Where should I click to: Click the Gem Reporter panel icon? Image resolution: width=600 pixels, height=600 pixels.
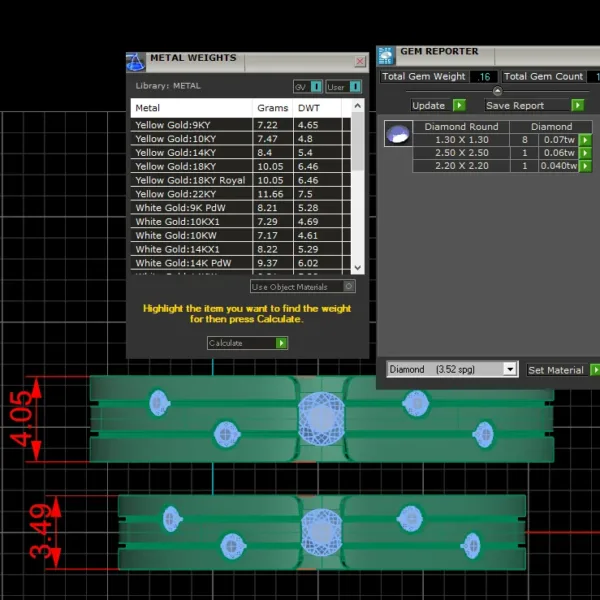pos(386,55)
